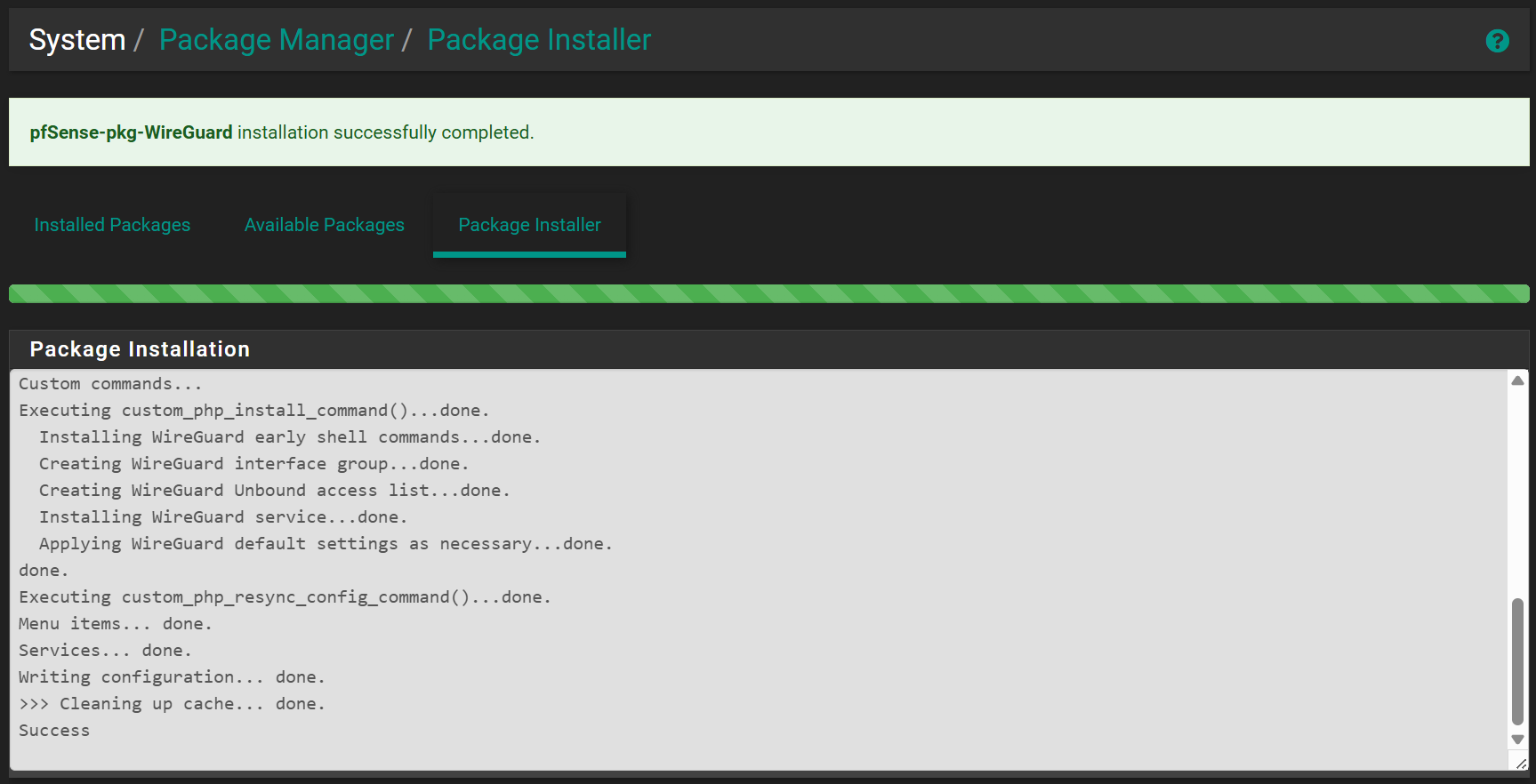Click the bold pfSense-pkg-WireGuard package name

tap(131, 132)
